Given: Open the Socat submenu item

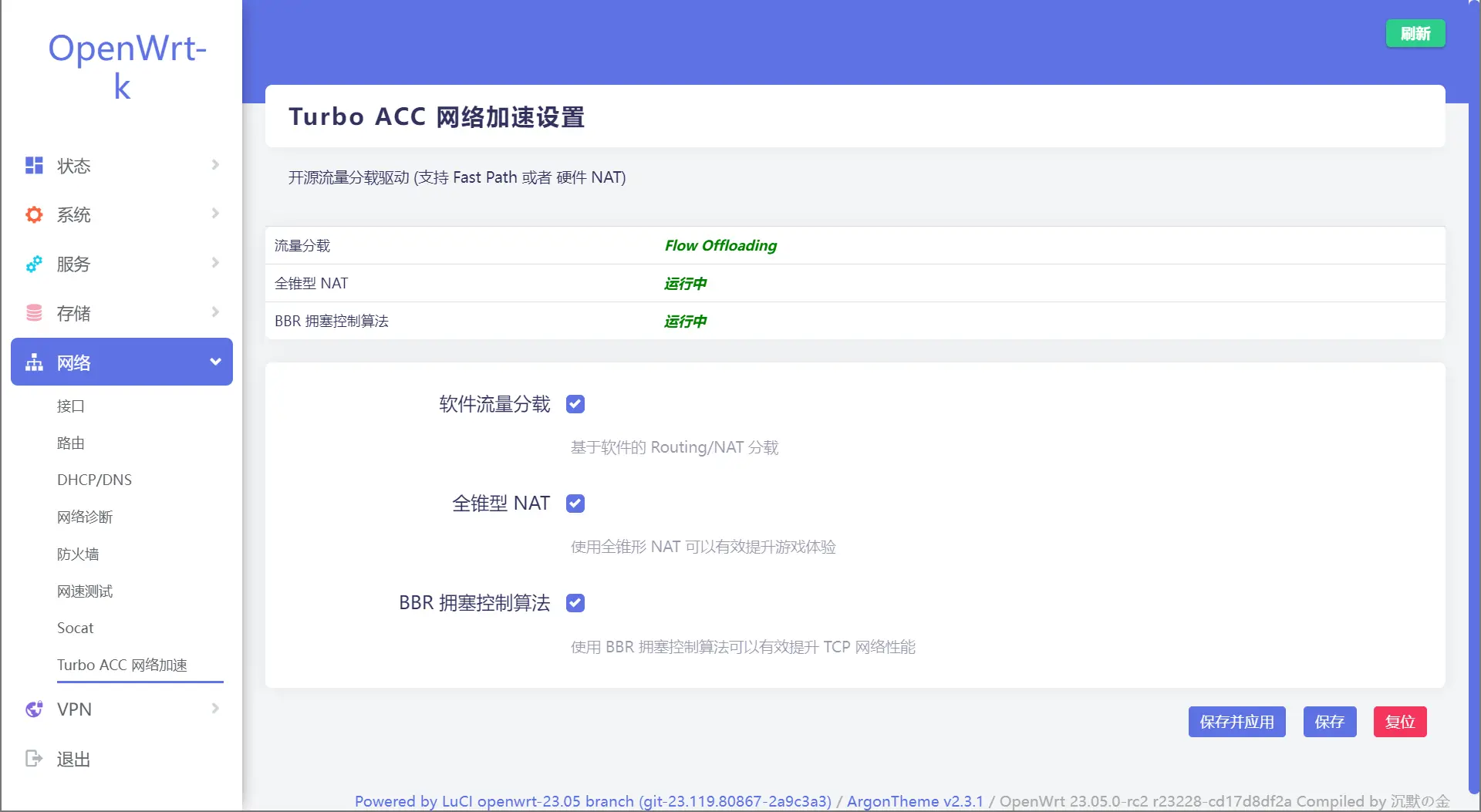Looking at the screenshot, I should [x=76, y=628].
